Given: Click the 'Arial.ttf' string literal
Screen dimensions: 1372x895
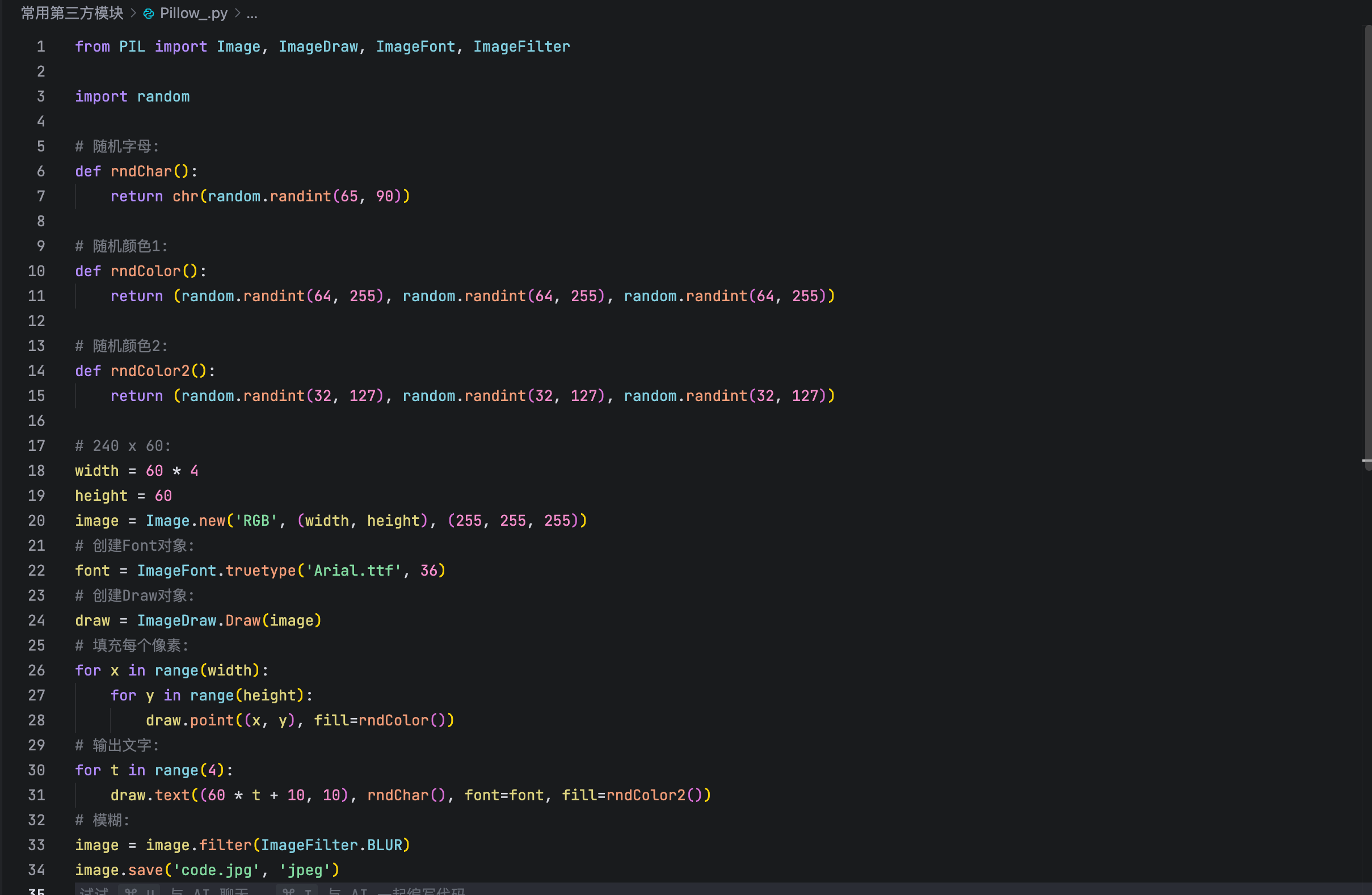Looking at the screenshot, I should click(x=353, y=571).
